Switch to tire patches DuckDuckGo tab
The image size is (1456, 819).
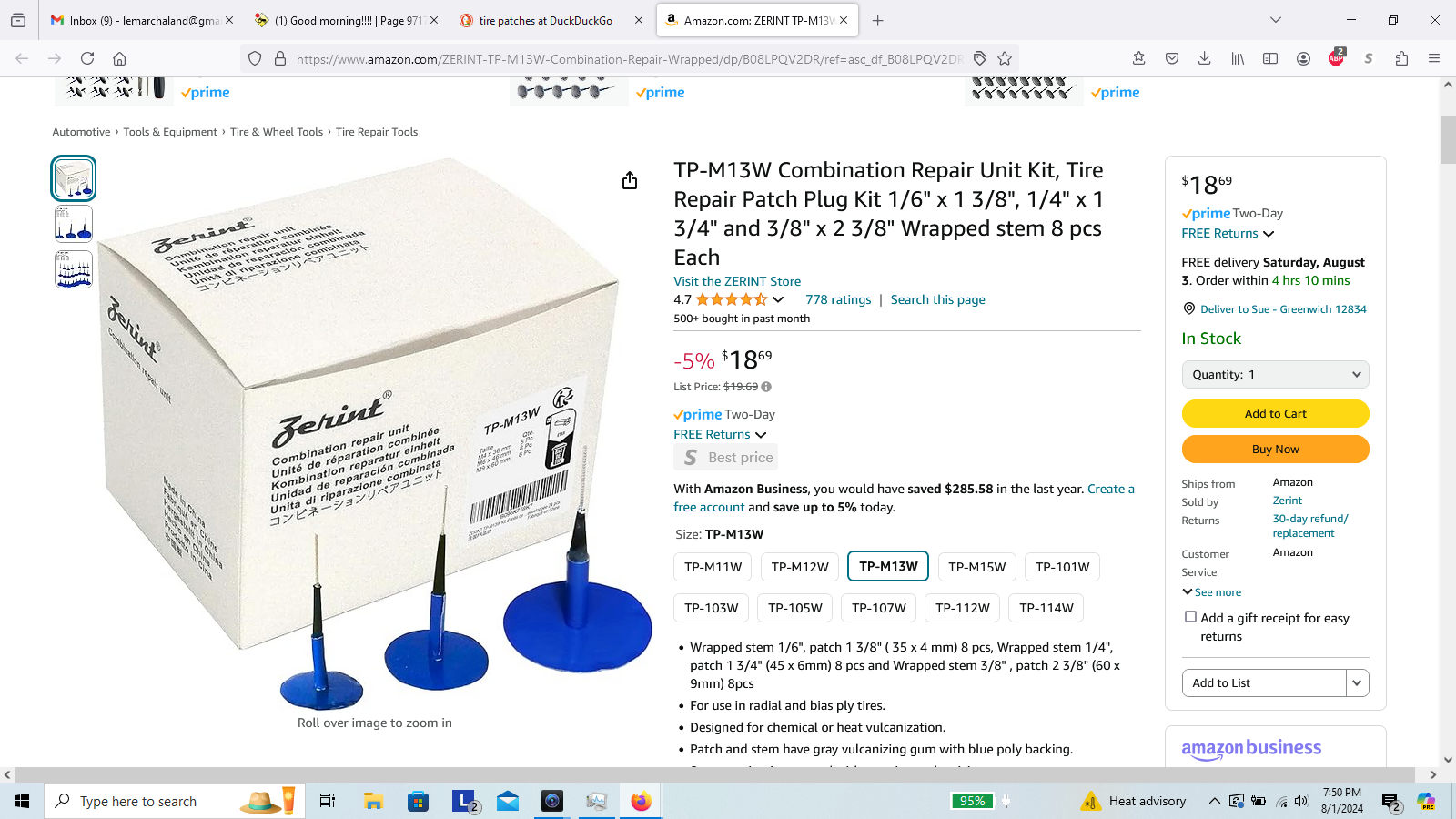546,20
